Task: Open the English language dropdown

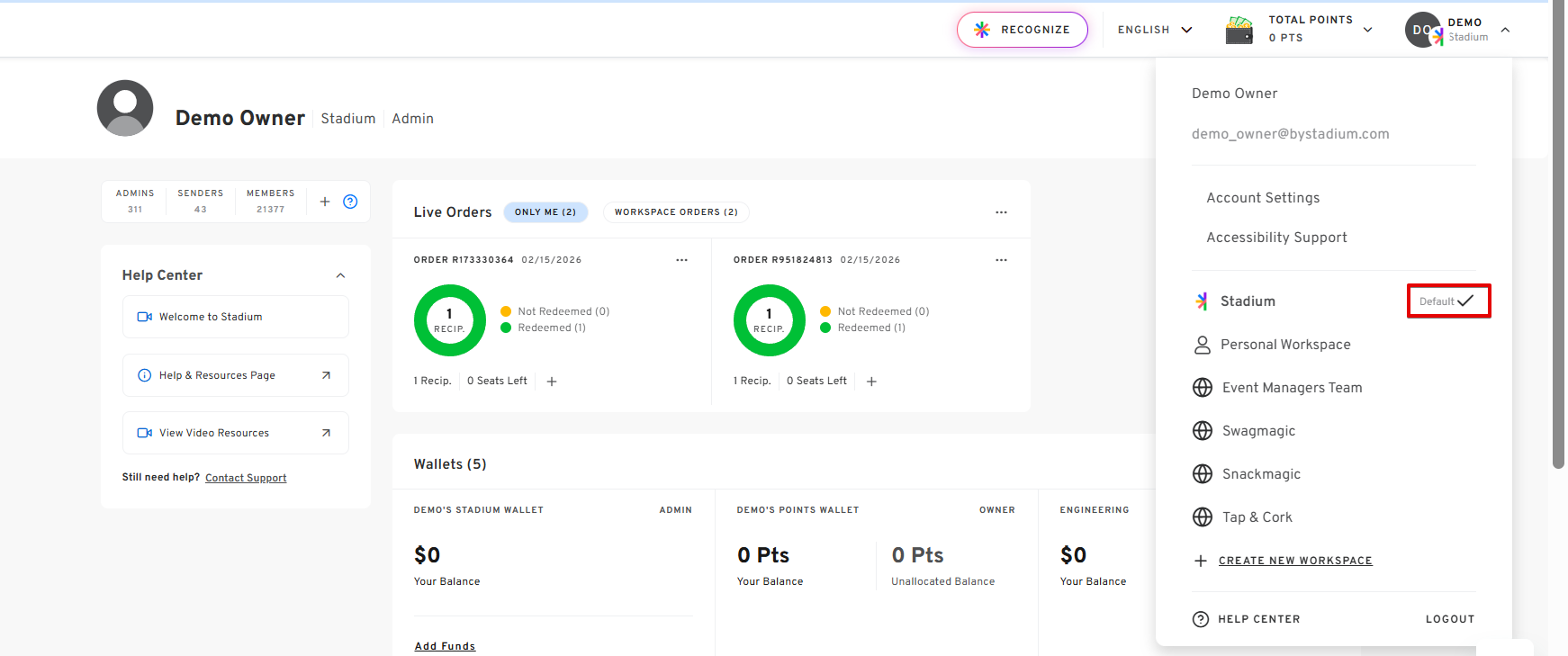Action: tap(1155, 30)
